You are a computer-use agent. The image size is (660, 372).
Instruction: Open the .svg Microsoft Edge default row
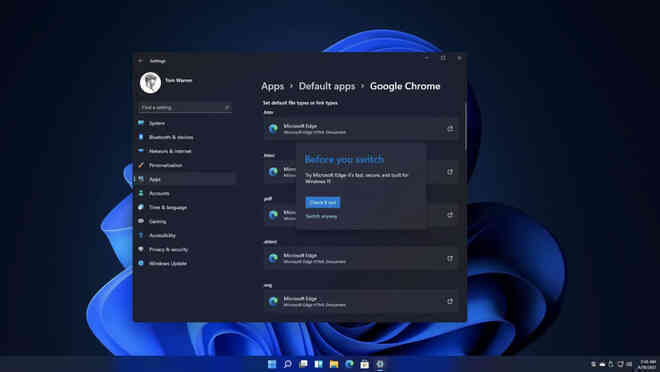[x=361, y=301]
